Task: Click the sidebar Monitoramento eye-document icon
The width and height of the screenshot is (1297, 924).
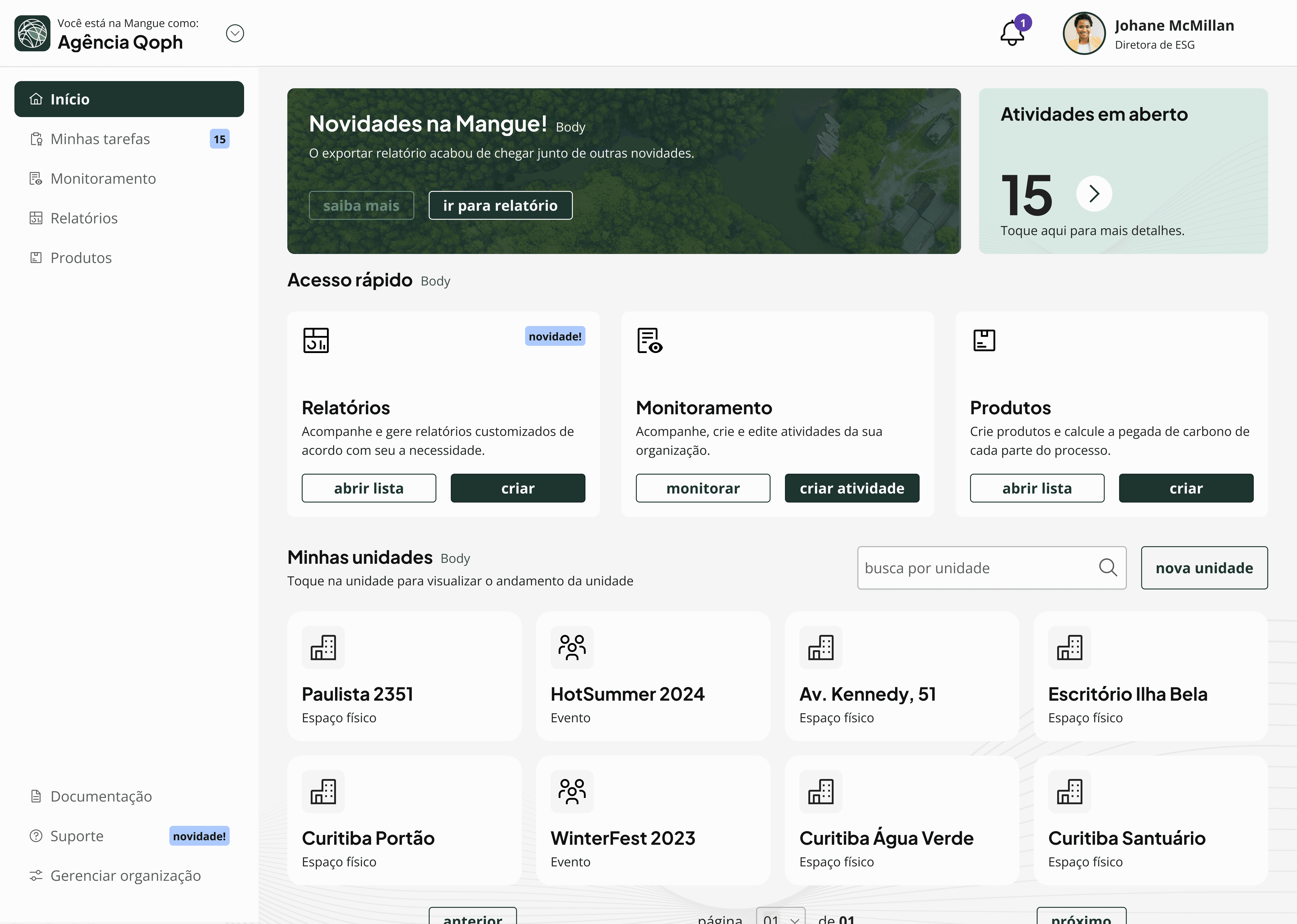Action: click(x=36, y=179)
